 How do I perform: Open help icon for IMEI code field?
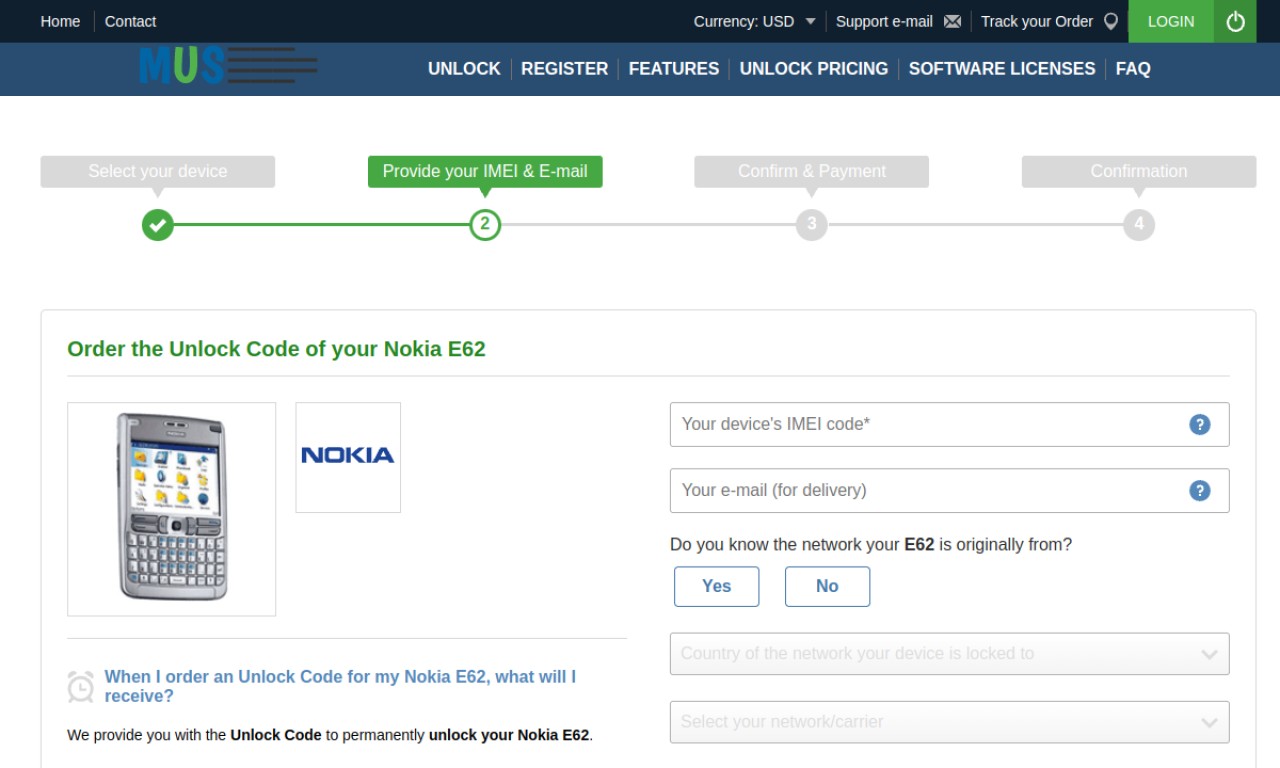(x=1200, y=424)
